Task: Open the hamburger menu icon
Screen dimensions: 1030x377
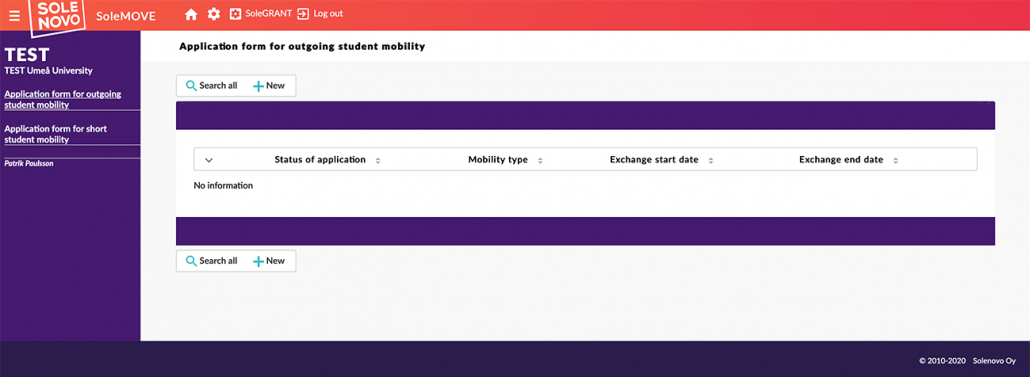Action: tap(14, 16)
